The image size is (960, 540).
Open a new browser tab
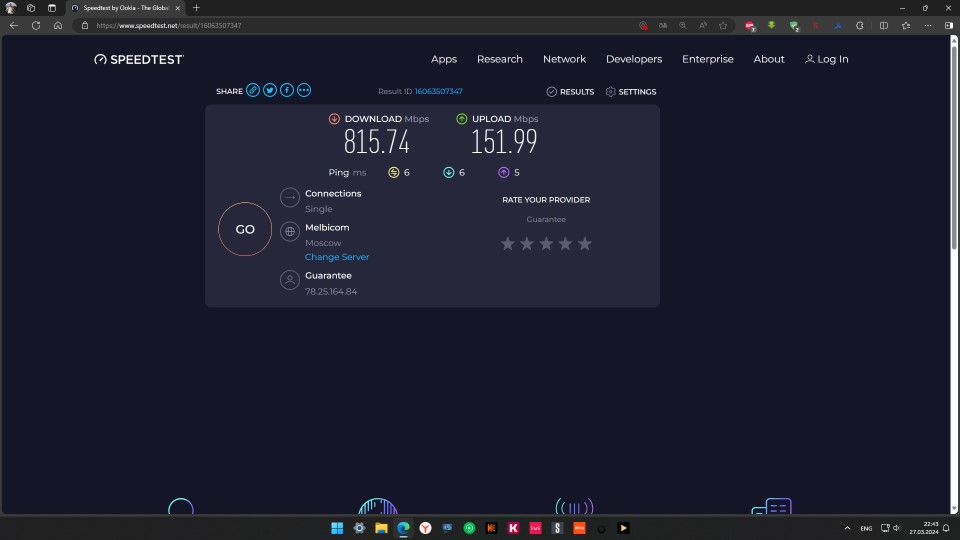pos(197,8)
